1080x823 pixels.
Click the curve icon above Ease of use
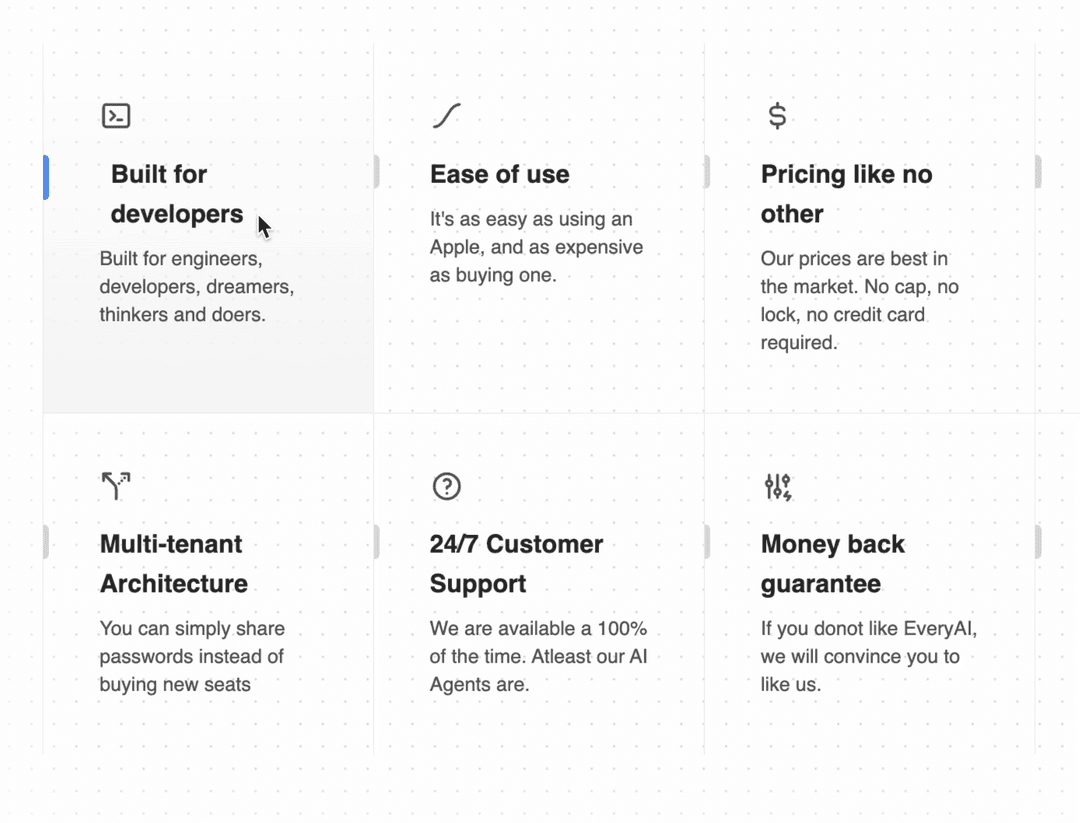[x=446, y=115]
